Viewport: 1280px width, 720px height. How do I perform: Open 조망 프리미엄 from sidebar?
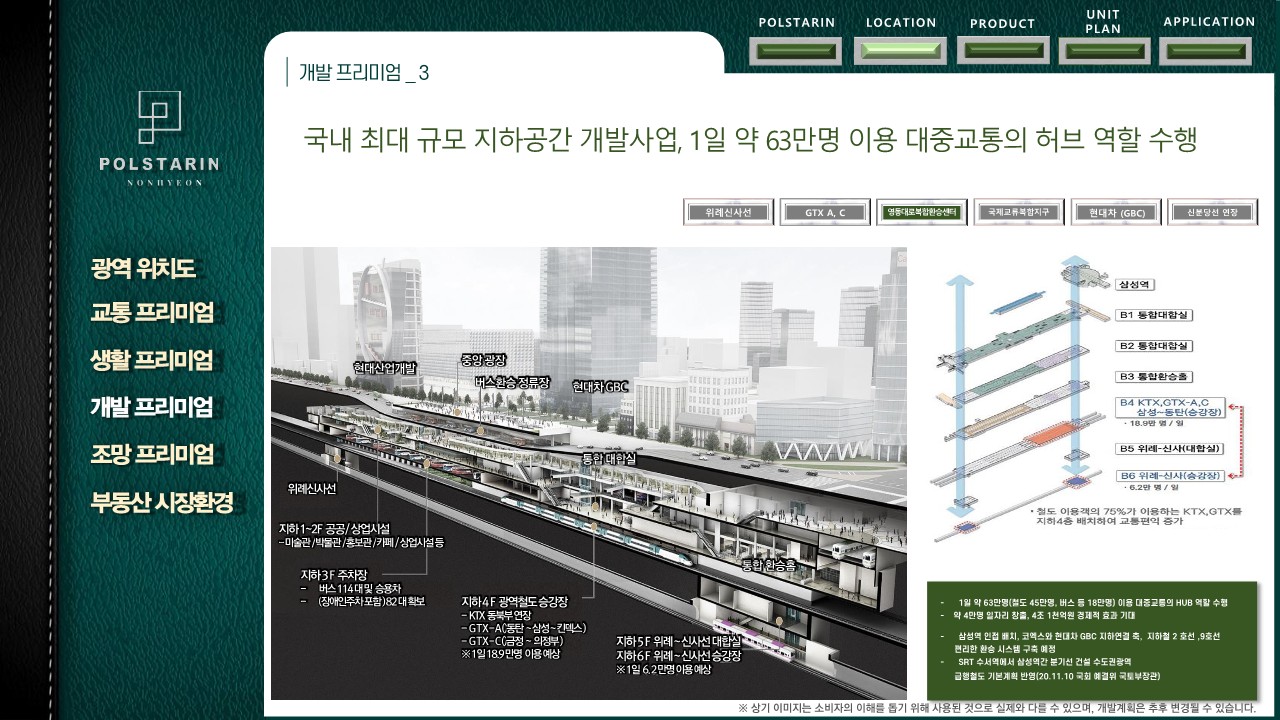point(152,454)
